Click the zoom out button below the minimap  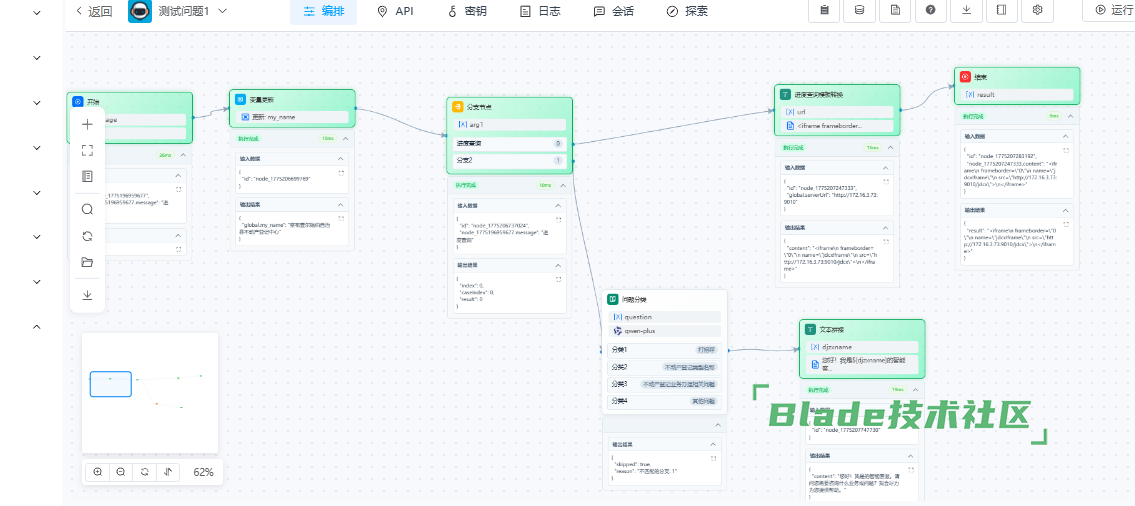point(121,471)
